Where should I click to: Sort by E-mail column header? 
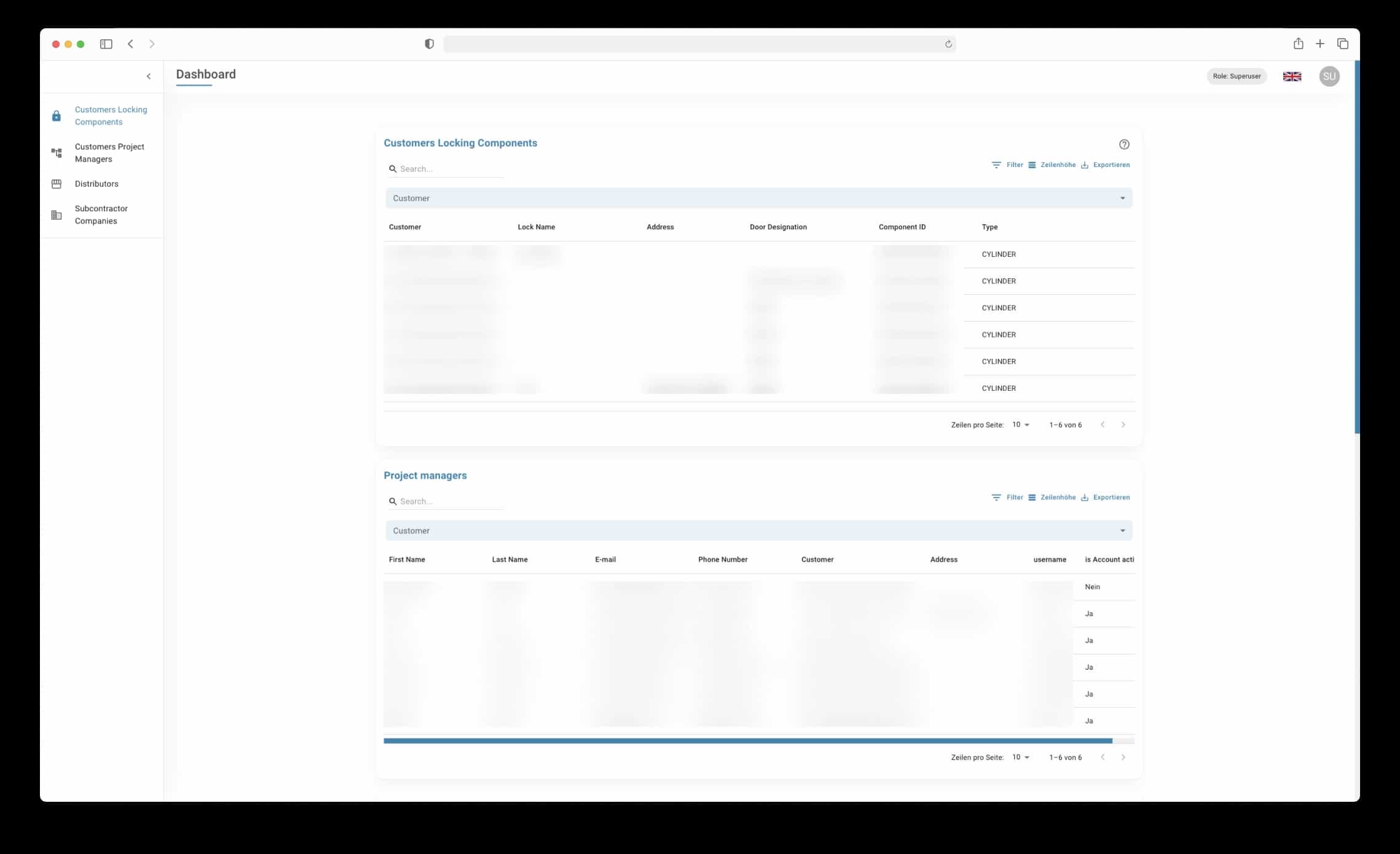point(605,559)
